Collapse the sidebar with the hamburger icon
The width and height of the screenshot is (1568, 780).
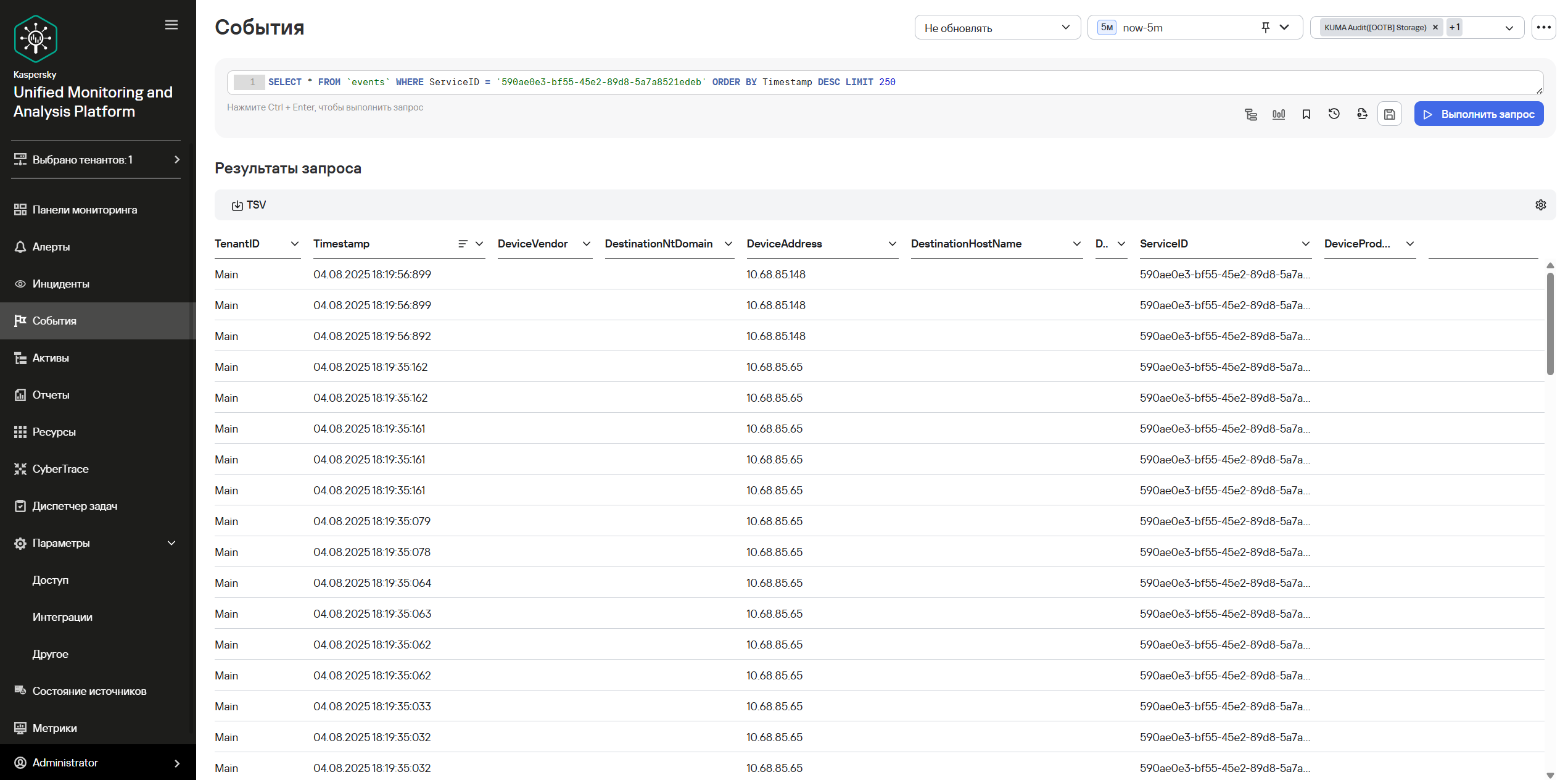(x=171, y=25)
